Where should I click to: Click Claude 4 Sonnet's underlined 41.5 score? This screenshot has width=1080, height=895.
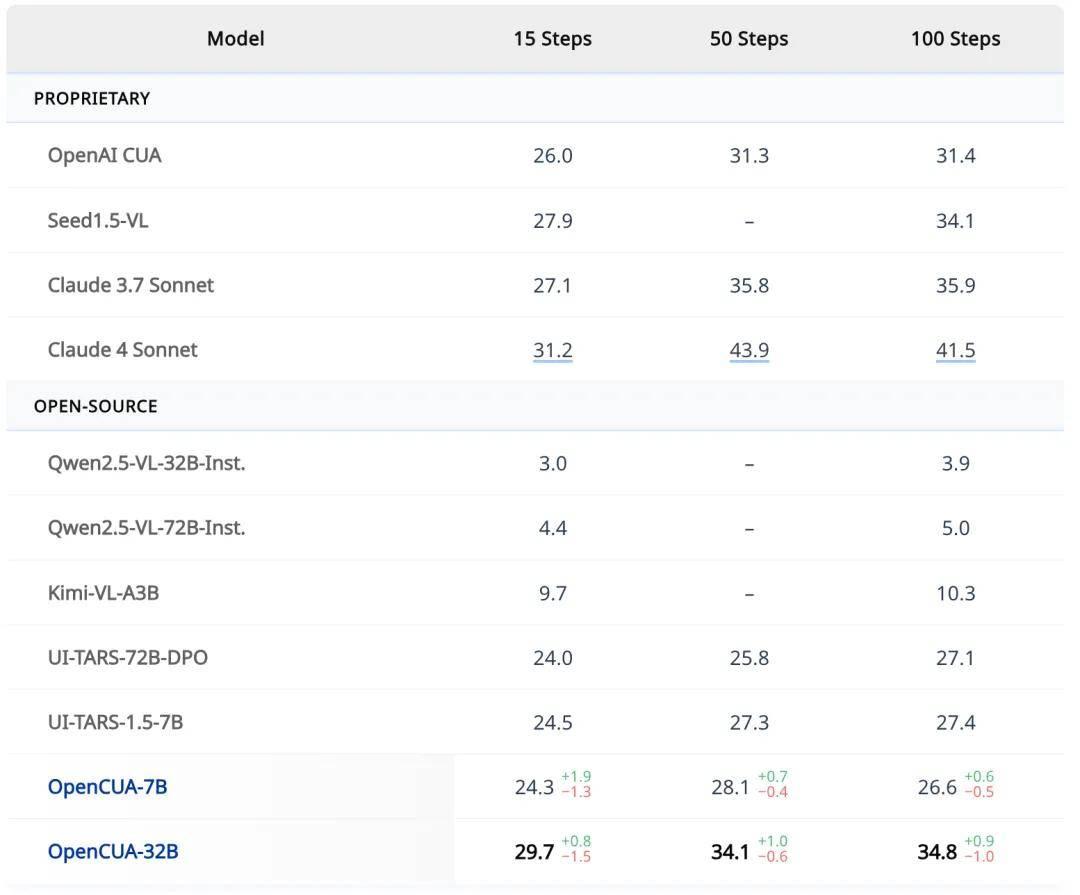955,351
